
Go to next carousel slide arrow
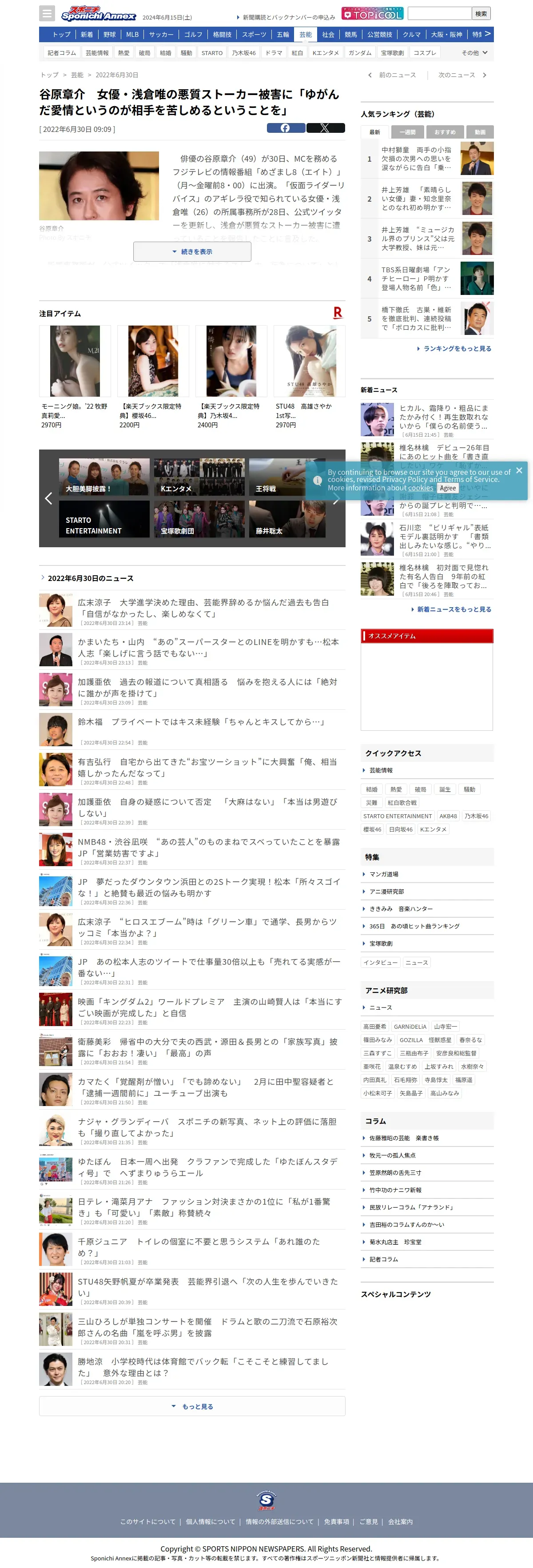point(336,498)
